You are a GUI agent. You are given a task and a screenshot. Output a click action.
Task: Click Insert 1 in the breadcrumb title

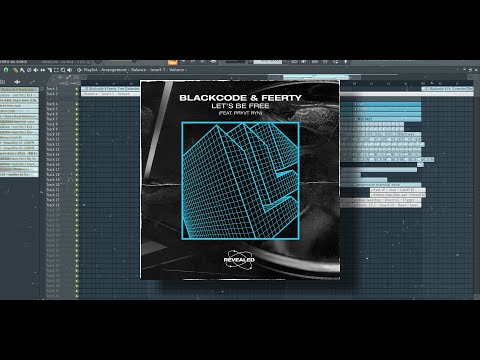(x=158, y=70)
